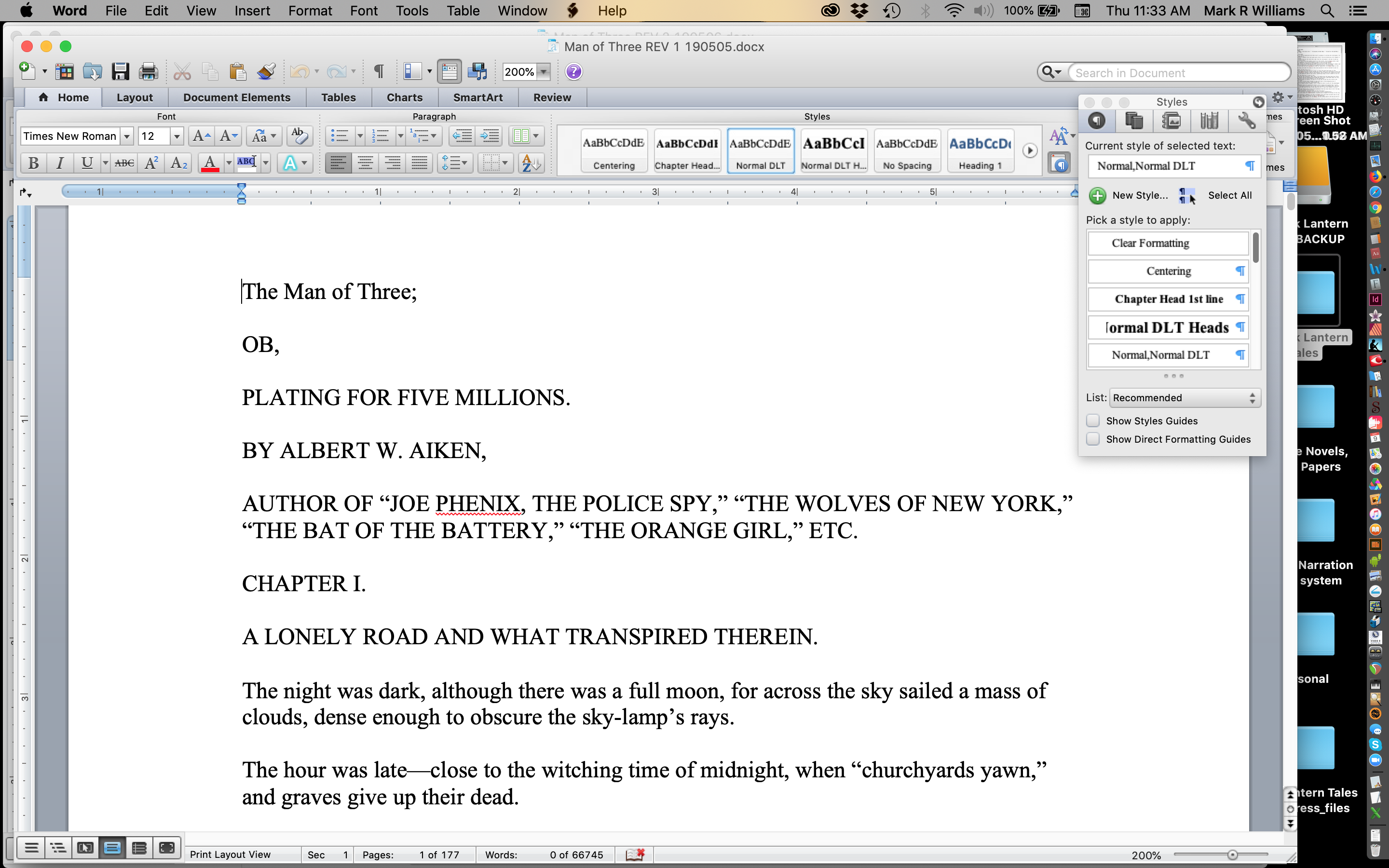The width and height of the screenshot is (1389, 868).
Task: Open the zoom percentage dropdown
Action: 543,72
